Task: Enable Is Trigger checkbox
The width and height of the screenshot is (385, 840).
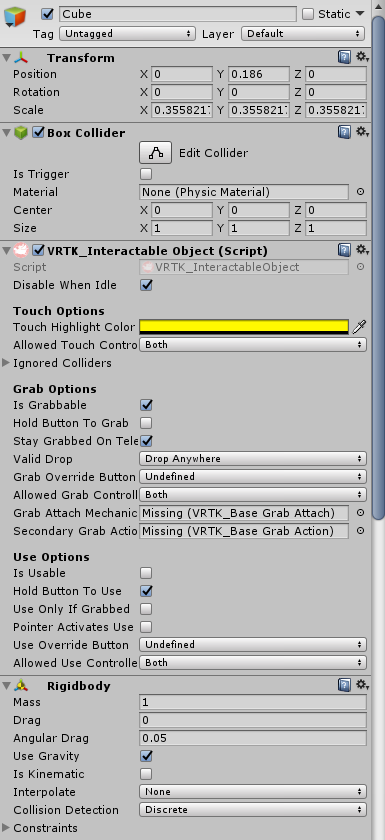Action: (146, 174)
